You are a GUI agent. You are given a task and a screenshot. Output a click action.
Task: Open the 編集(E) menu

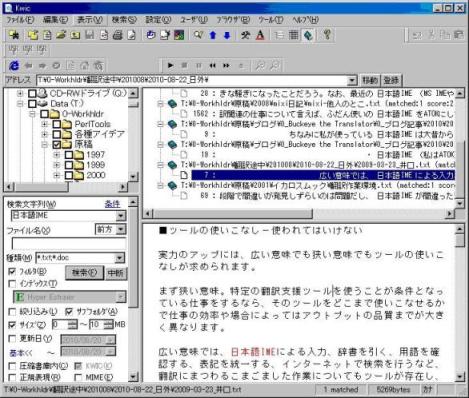[55, 20]
